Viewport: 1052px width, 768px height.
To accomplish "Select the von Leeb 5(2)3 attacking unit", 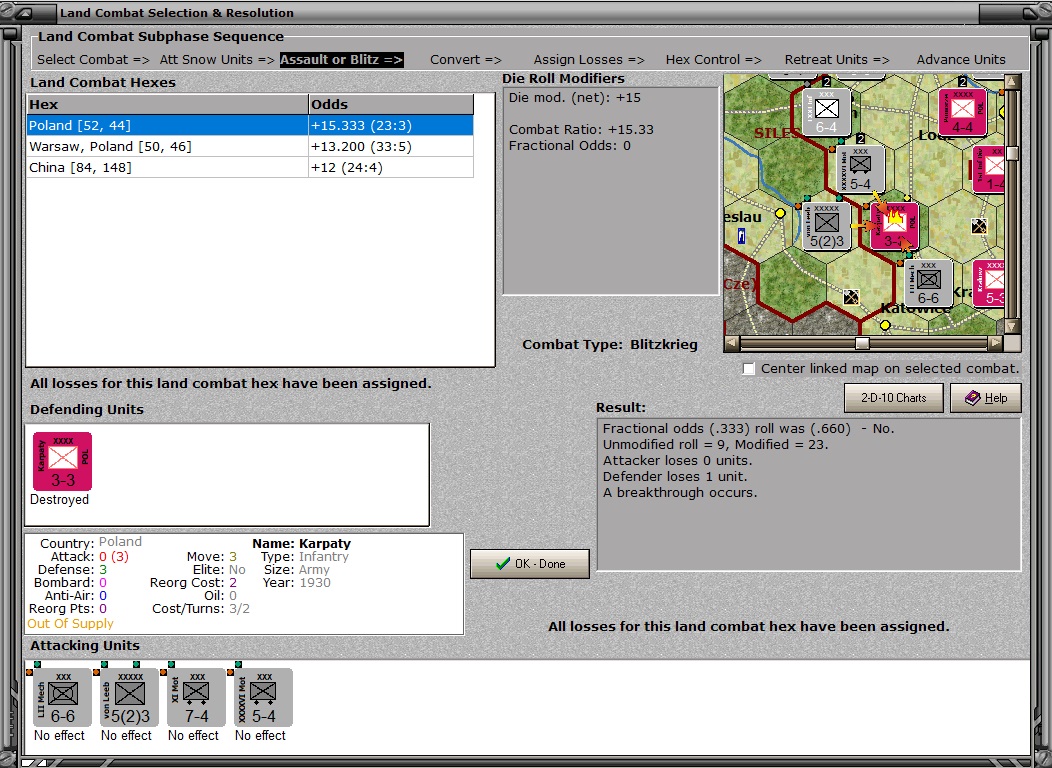I will (x=129, y=697).
